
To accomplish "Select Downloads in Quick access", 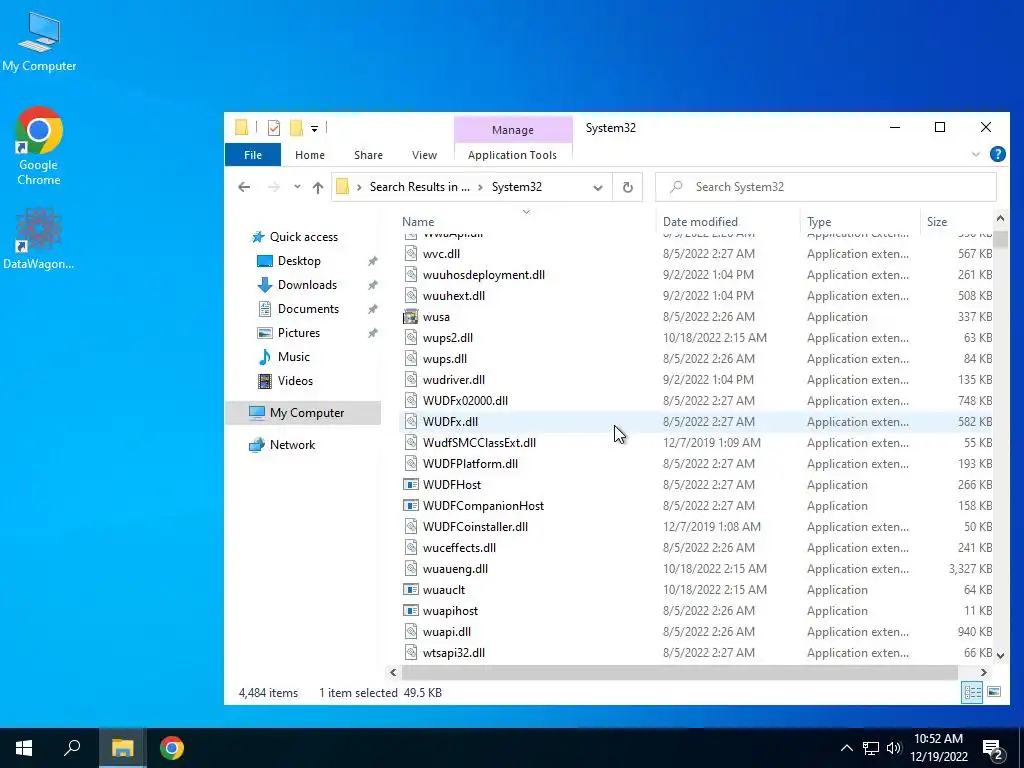I will point(308,285).
